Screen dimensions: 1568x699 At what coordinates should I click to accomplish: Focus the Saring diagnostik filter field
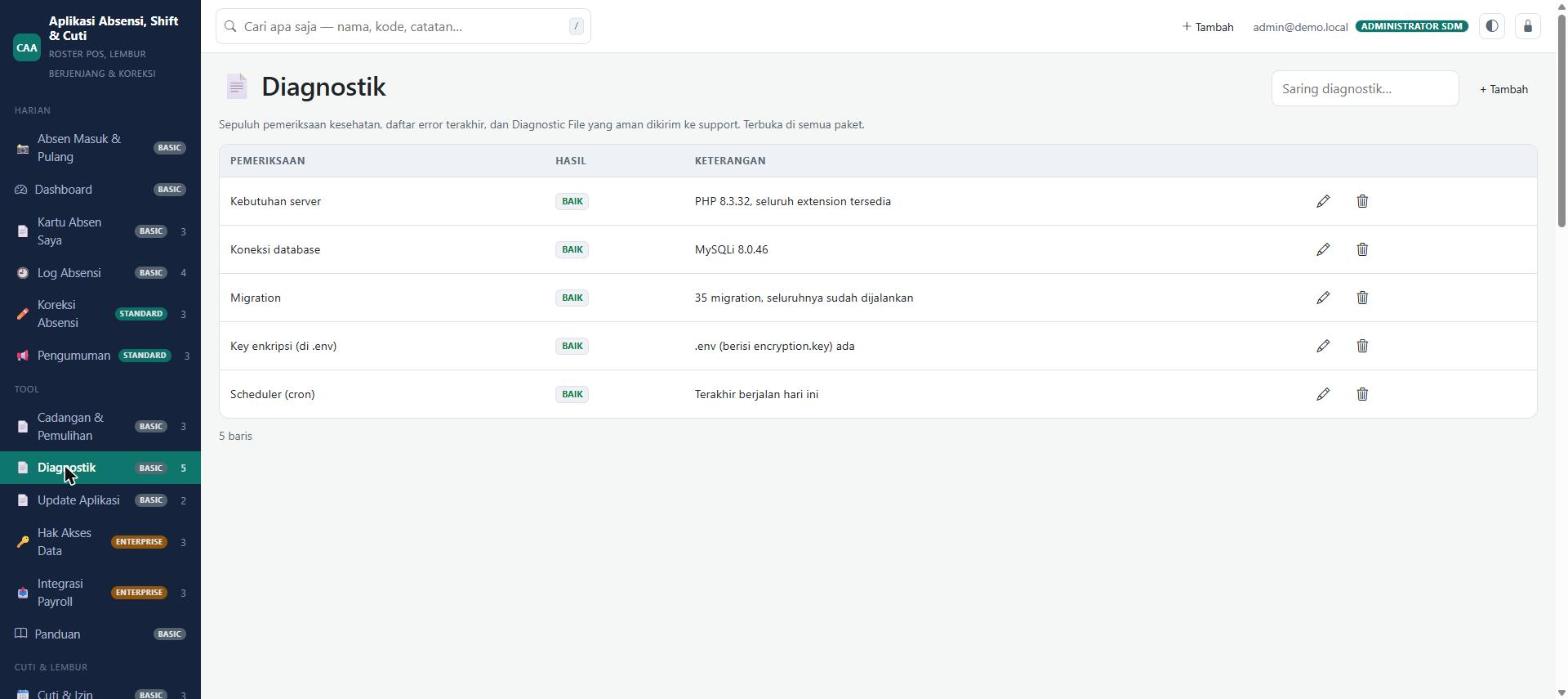click(1364, 89)
